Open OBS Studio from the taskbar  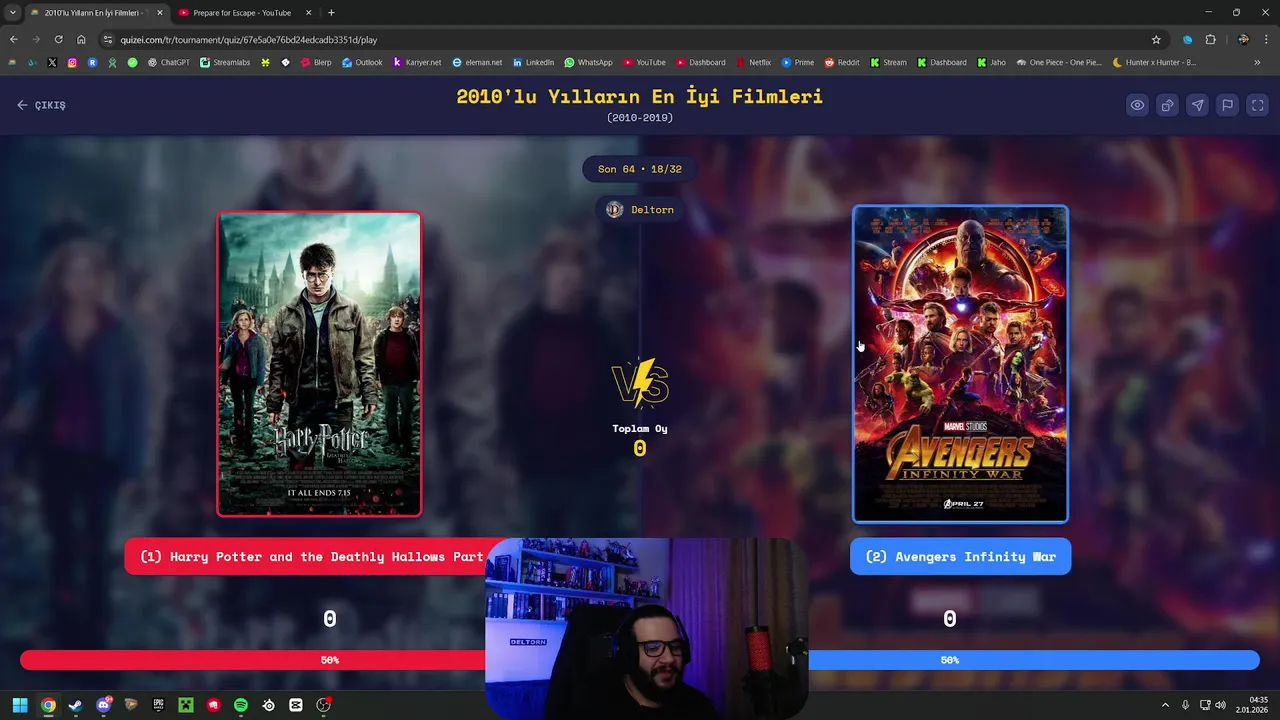click(323, 705)
